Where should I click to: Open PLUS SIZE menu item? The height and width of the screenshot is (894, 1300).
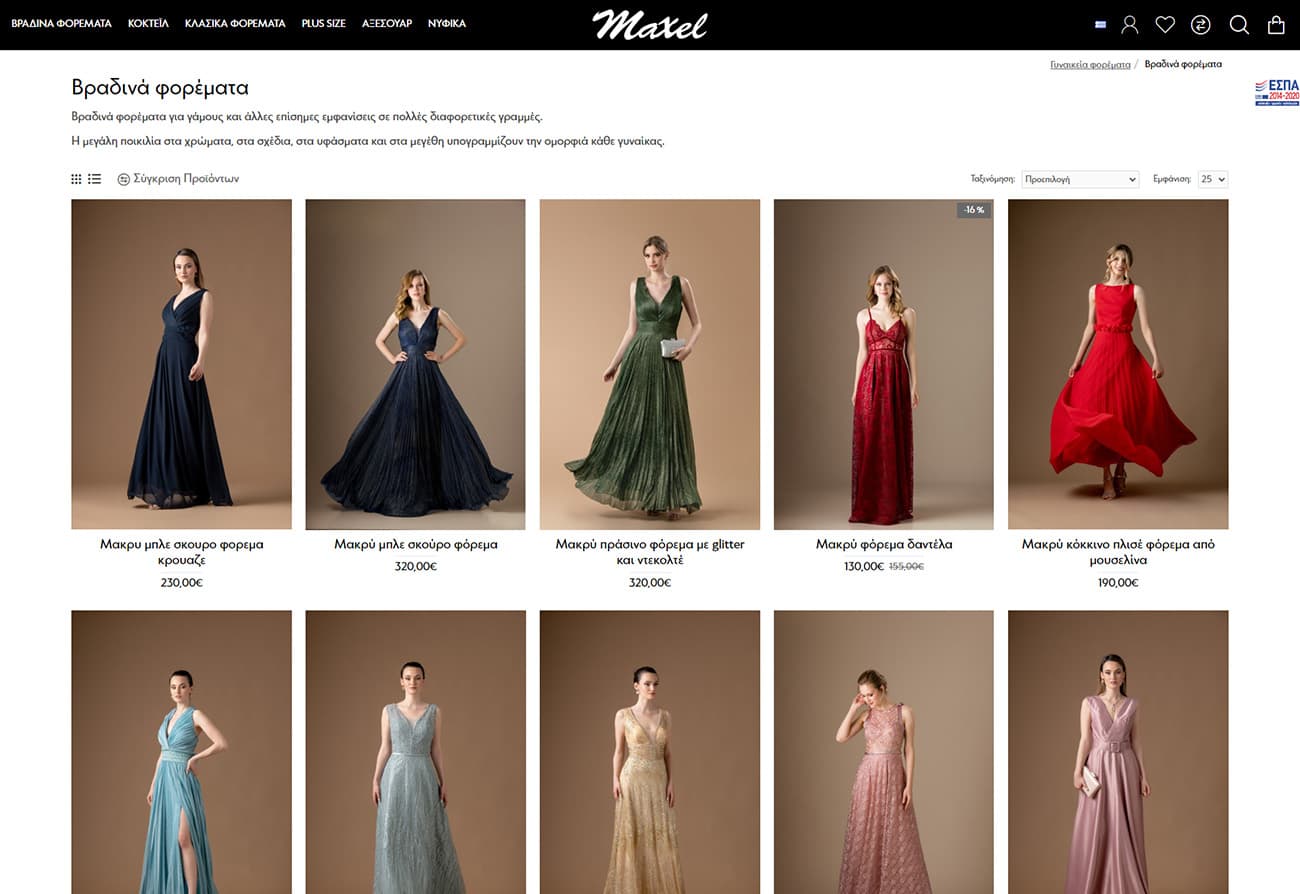(x=324, y=23)
